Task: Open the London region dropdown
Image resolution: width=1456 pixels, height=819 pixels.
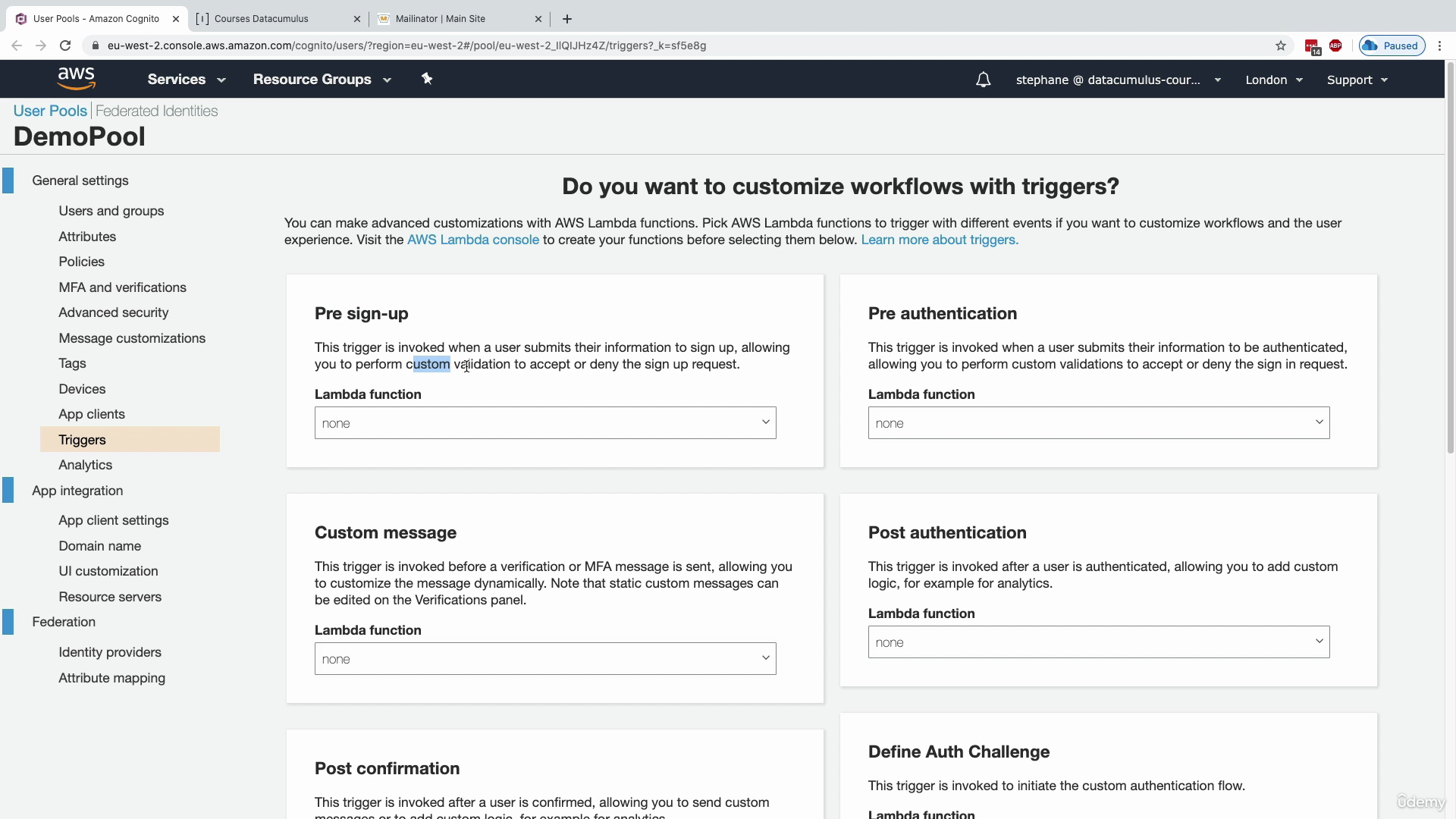Action: click(x=1274, y=80)
